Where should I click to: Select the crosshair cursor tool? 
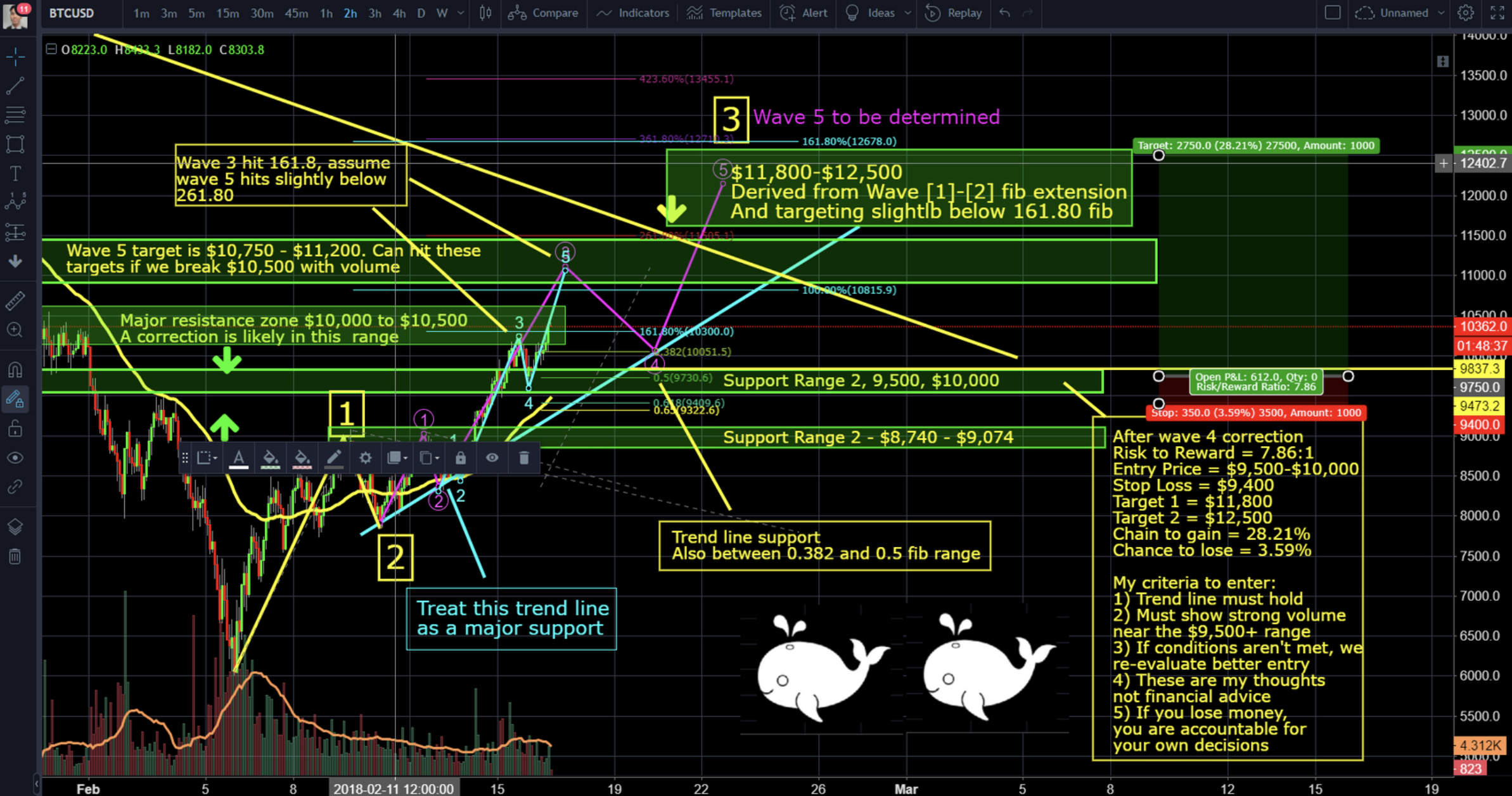click(15, 57)
